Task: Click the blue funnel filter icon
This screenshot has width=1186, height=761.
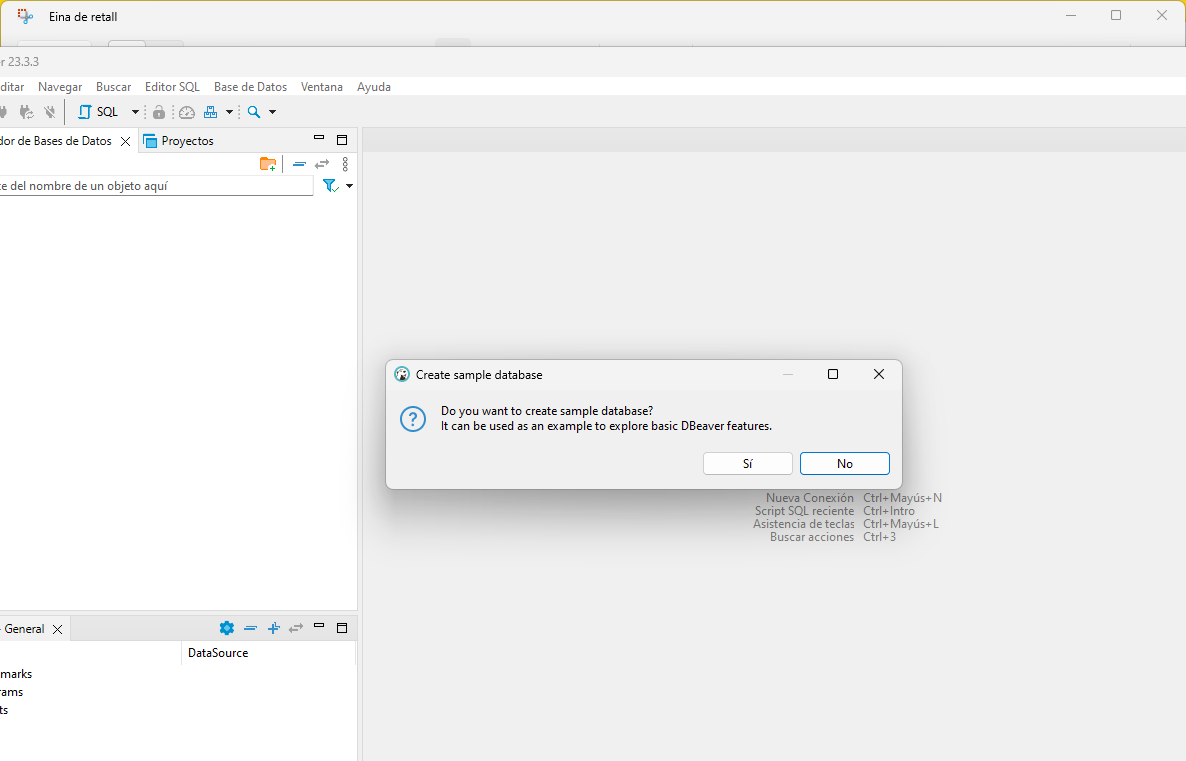Action: [x=330, y=185]
